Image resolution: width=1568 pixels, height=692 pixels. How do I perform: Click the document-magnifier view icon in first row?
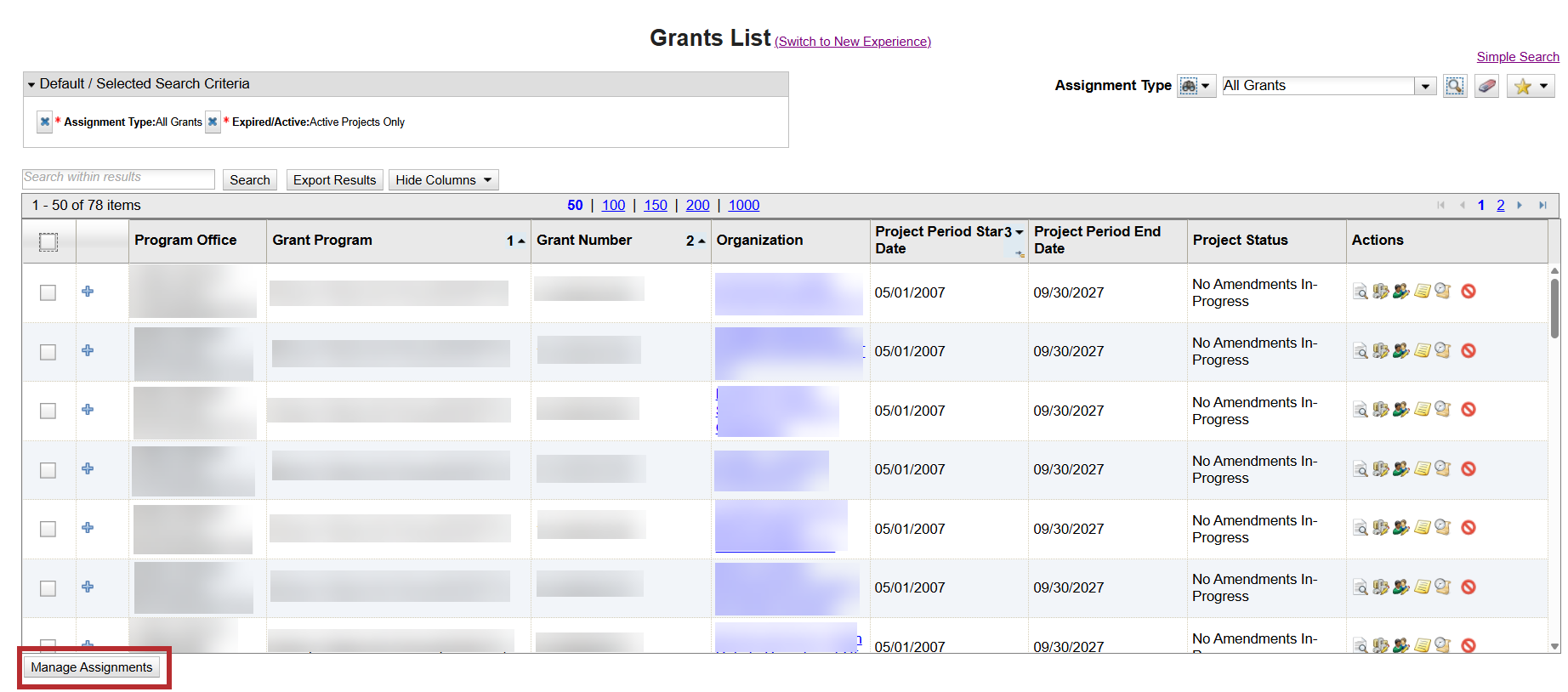1361,292
